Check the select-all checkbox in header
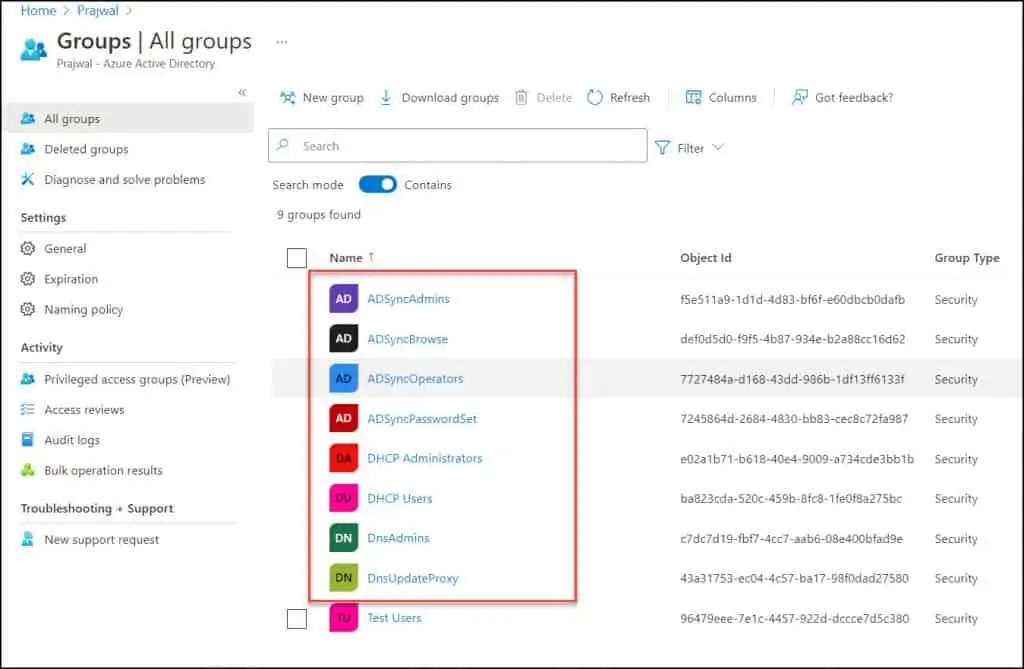Screen dimensions: 1024x669 [x=296, y=257]
